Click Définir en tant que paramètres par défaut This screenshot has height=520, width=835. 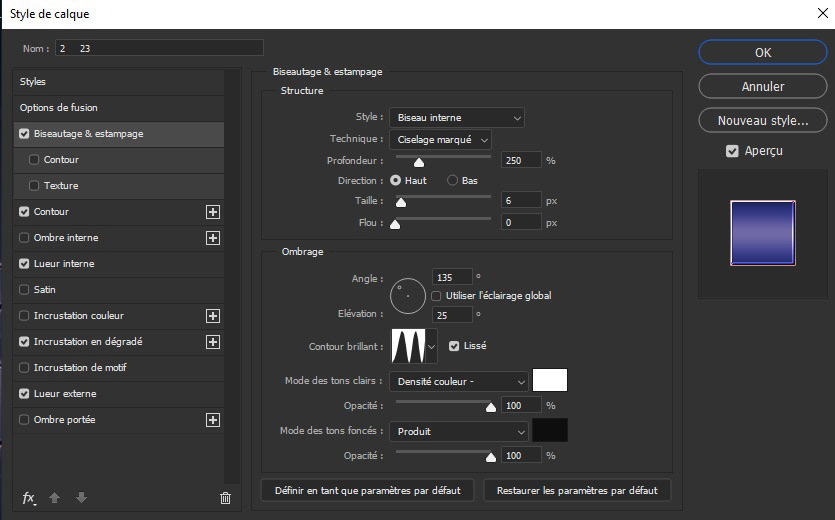[x=367, y=491]
